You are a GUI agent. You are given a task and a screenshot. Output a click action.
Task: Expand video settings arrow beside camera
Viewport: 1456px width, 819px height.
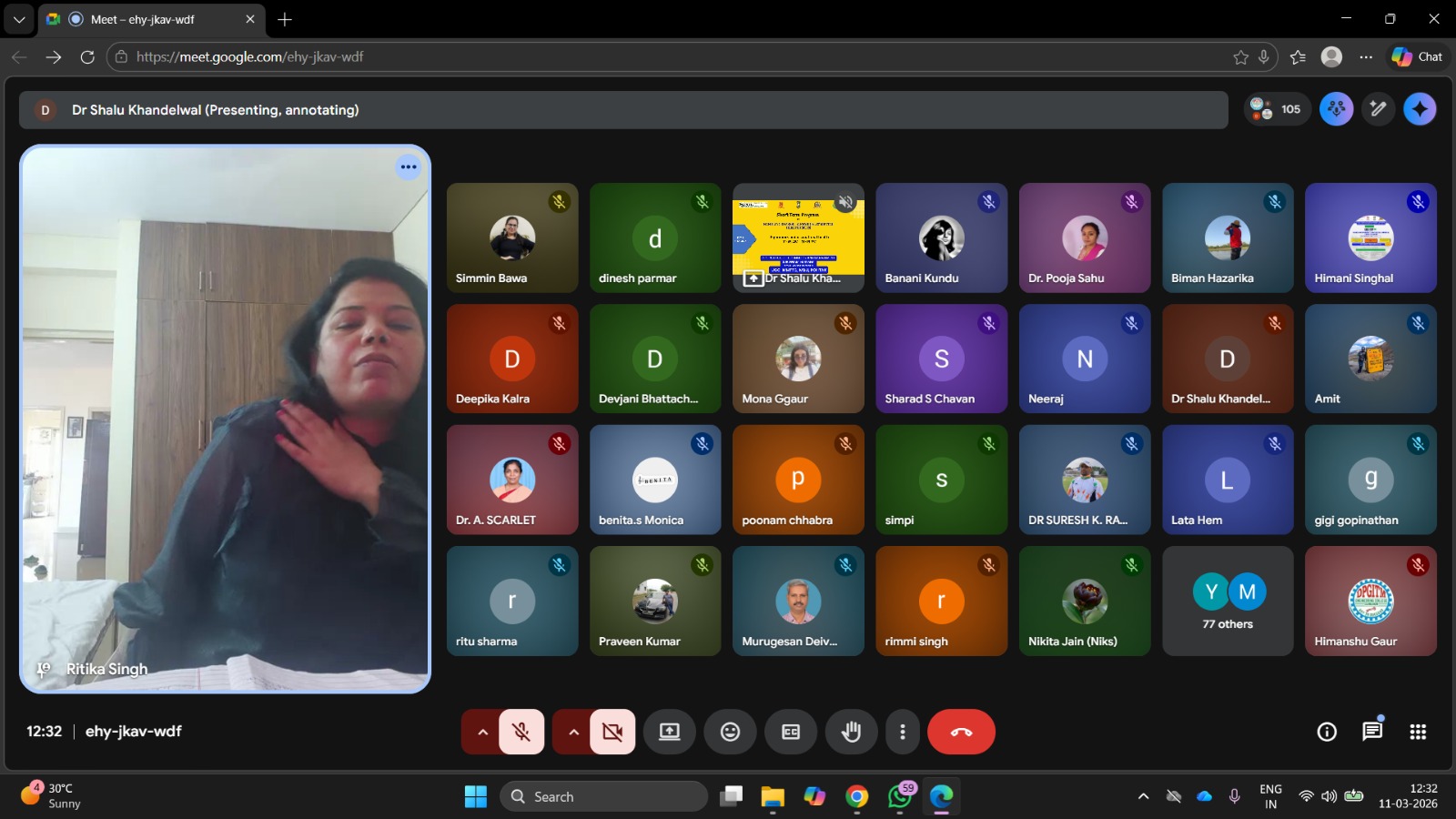[573, 732]
